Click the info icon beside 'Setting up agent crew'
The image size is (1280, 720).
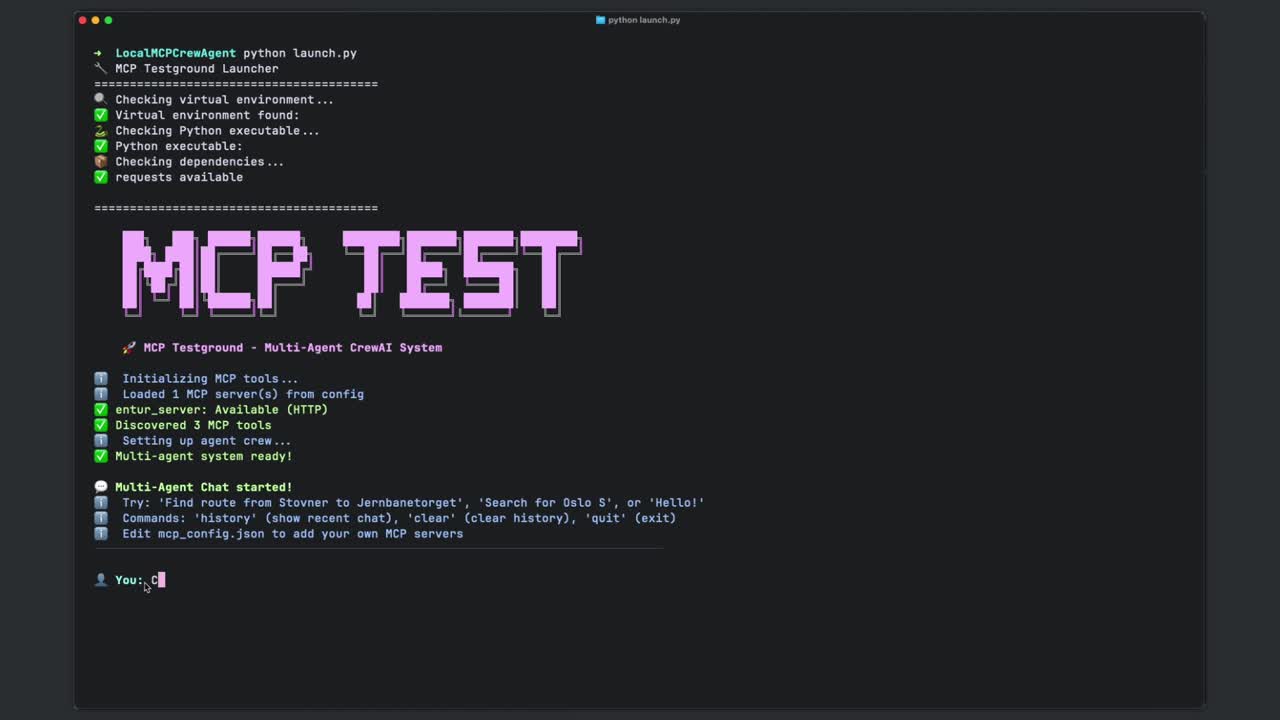pos(100,441)
